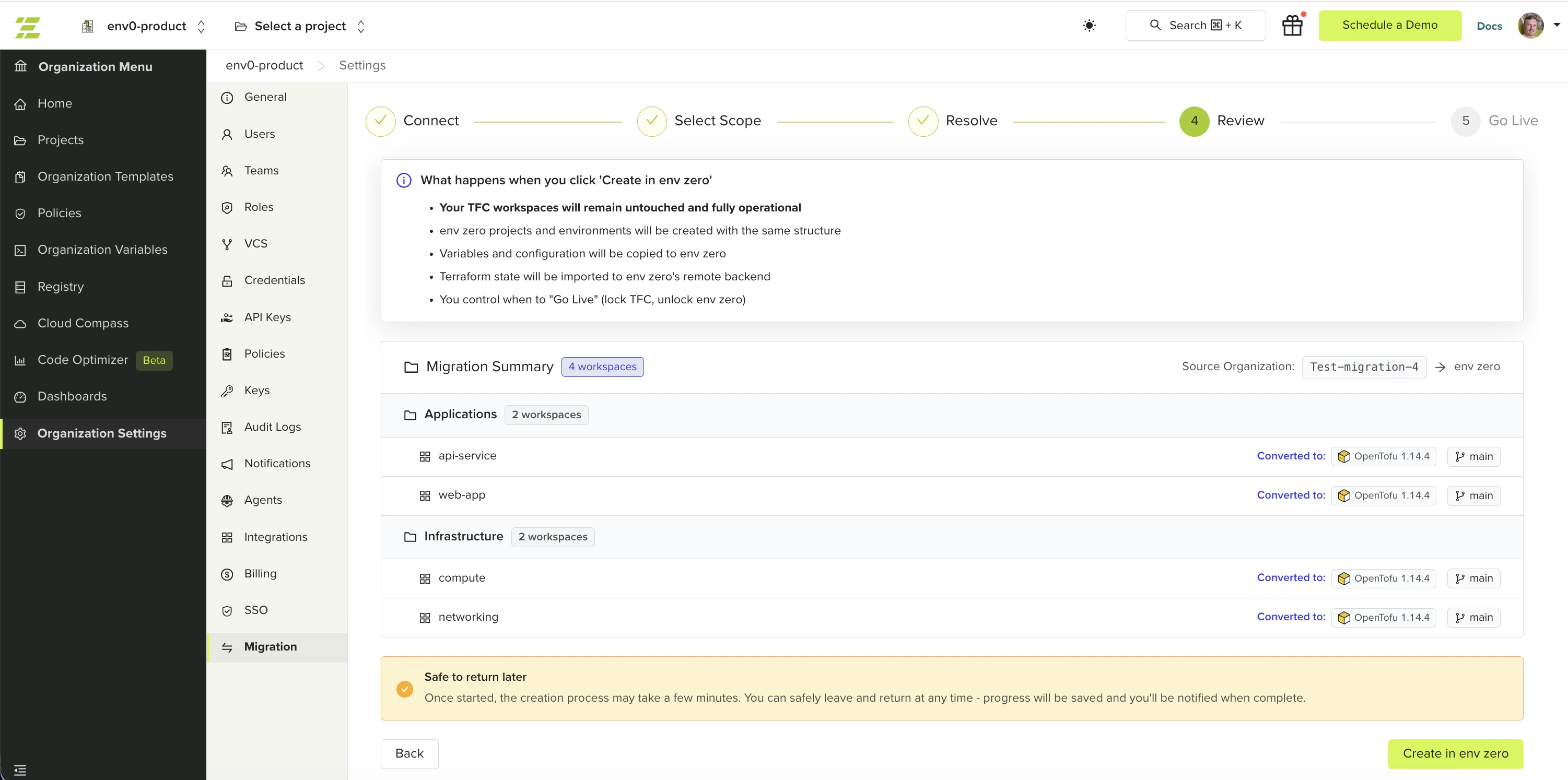Open the gifts/notifications gift icon

(x=1292, y=26)
